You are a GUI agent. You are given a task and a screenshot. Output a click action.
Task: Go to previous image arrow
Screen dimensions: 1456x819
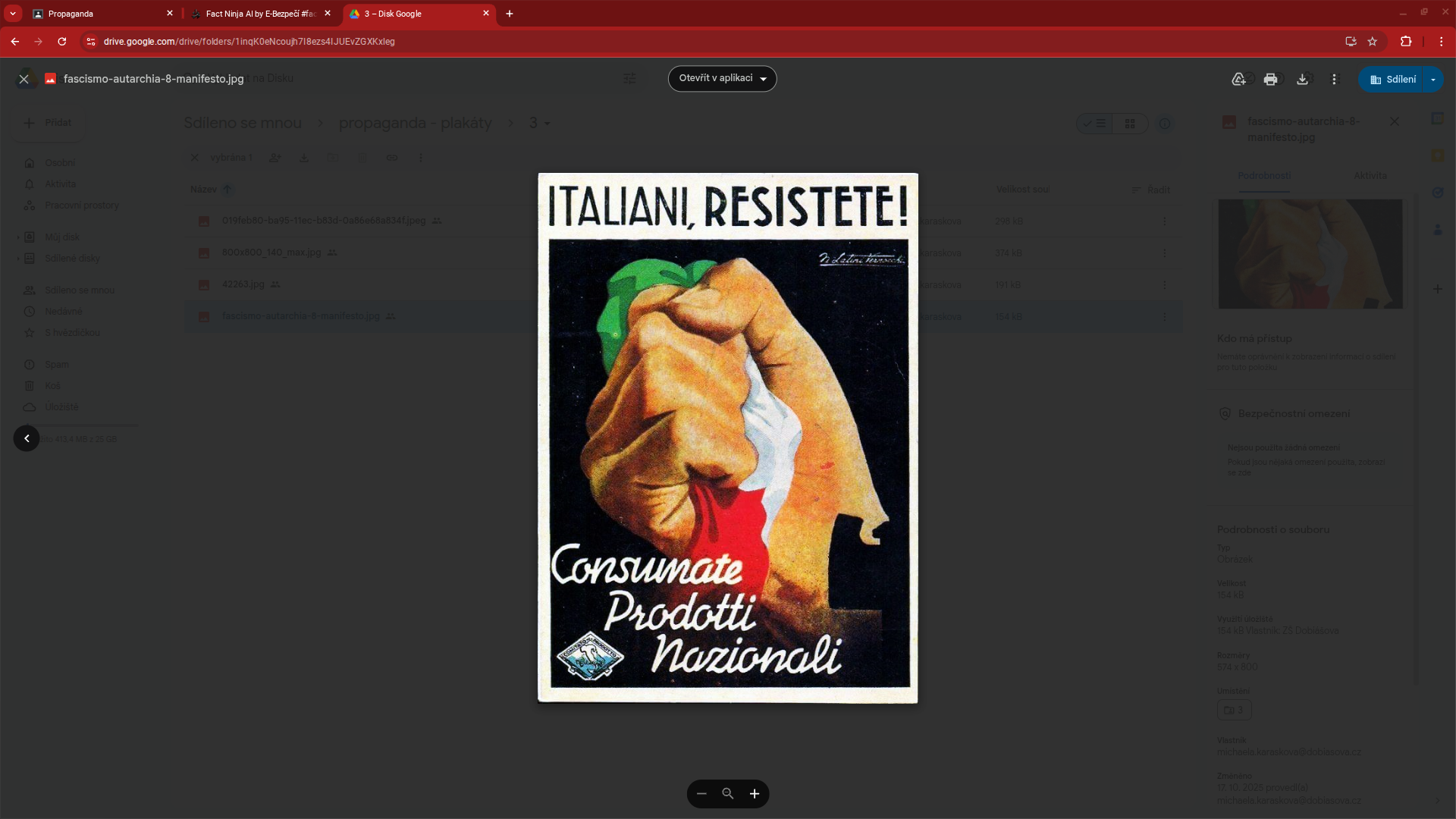[x=27, y=438]
